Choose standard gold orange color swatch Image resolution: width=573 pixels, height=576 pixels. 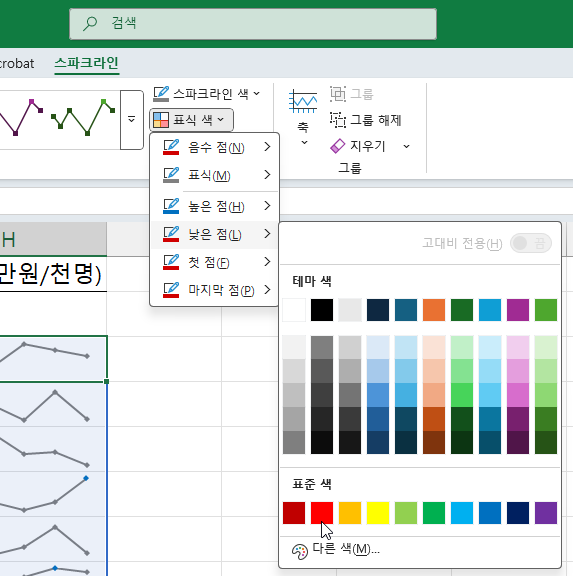click(350, 513)
